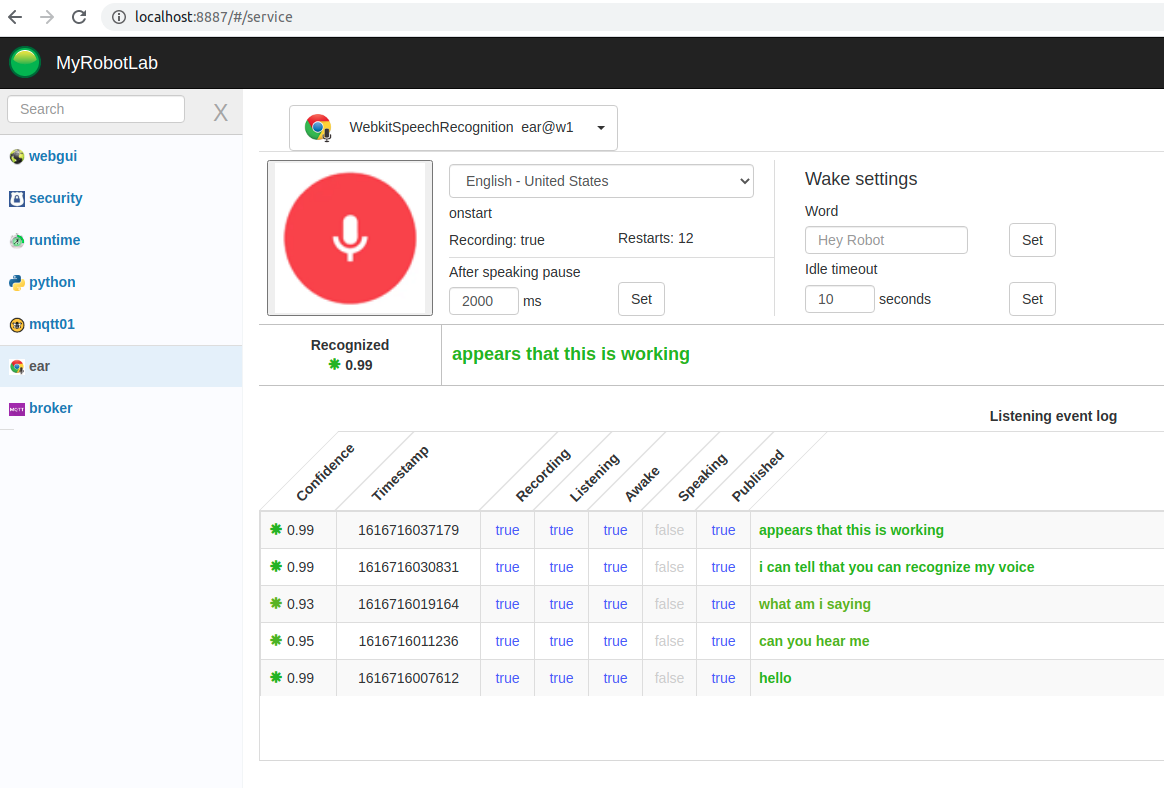Click Set button for wake word
The height and width of the screenshot is (788, 1164).
1032,240
